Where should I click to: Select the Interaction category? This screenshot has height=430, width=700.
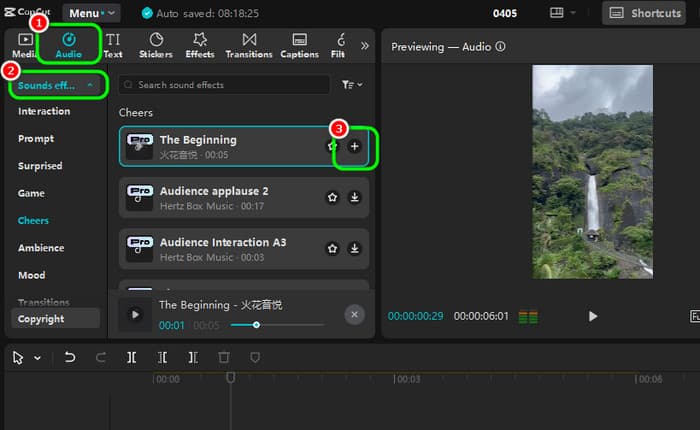click(44, 111)
